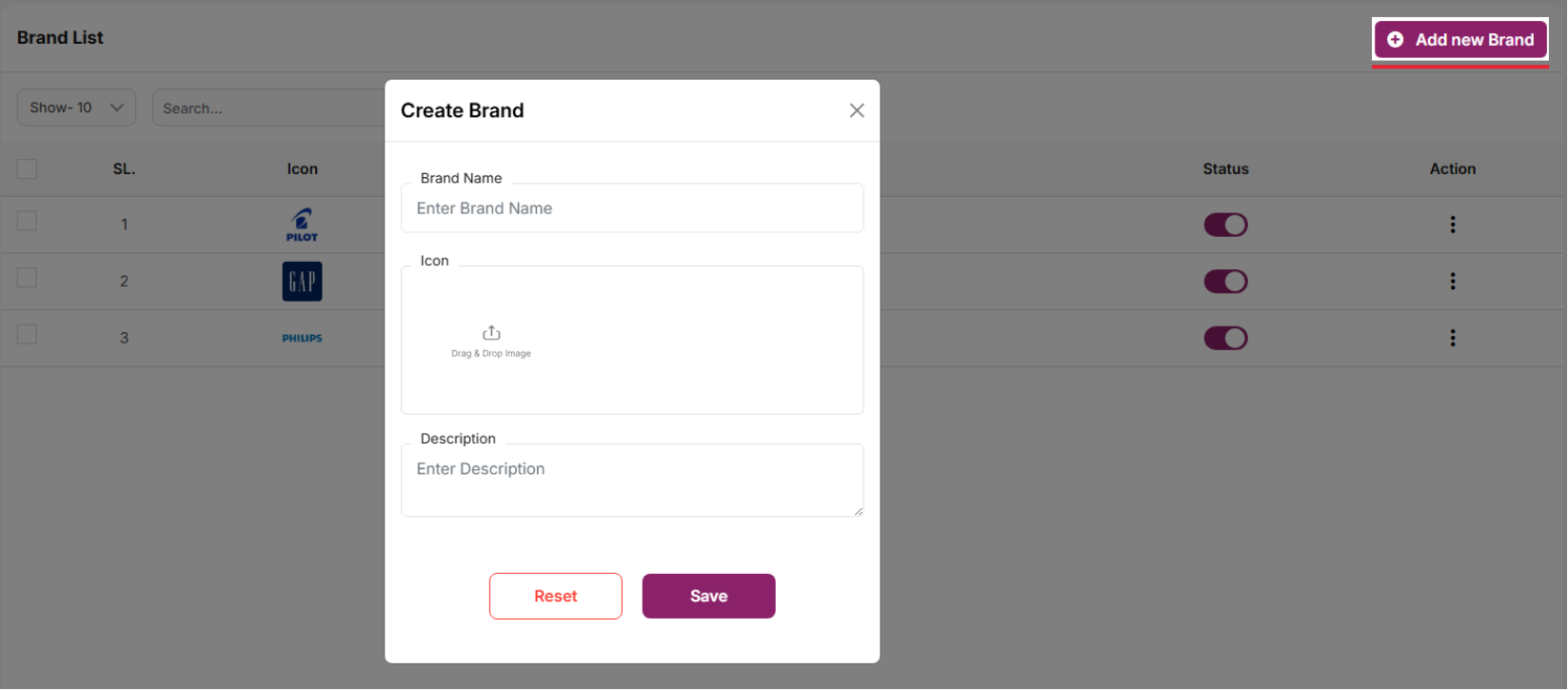Select the checkbox for row 1
Image resolution: width=1568 pixels, height=690 pixels.
coord(27,221)
